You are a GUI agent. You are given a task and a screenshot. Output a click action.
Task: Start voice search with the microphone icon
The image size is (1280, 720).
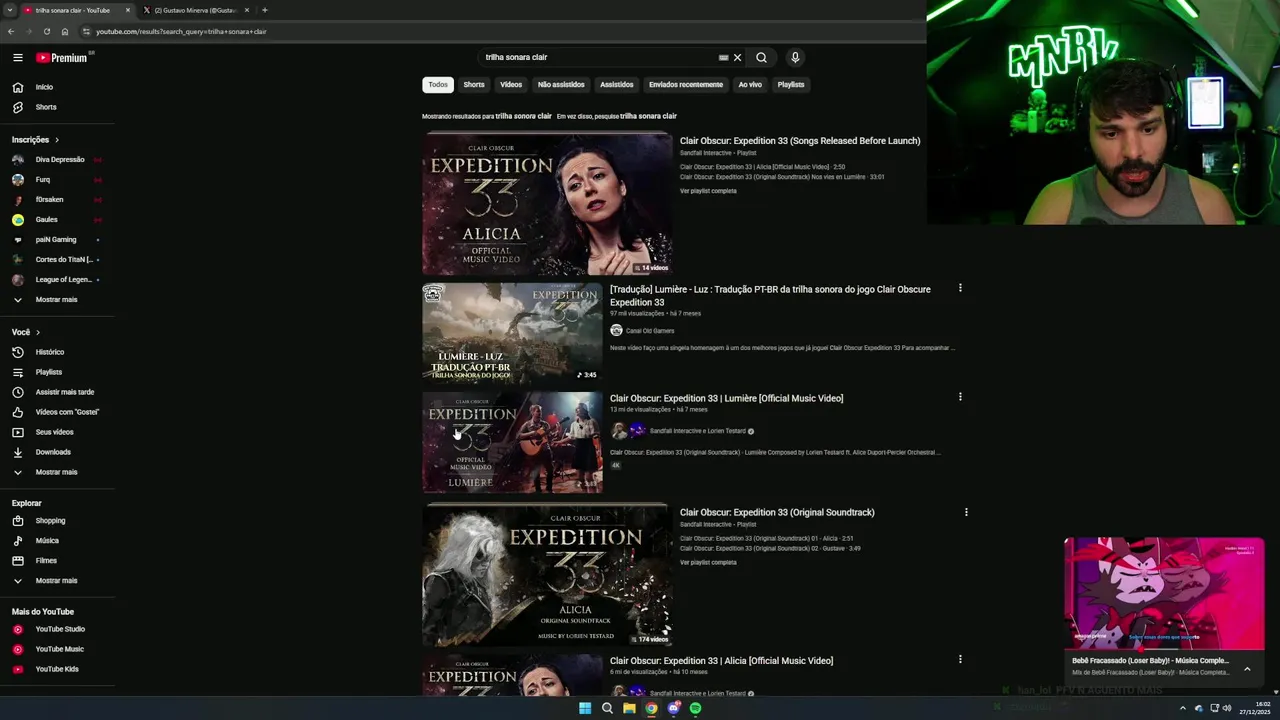tap(795, 58)
